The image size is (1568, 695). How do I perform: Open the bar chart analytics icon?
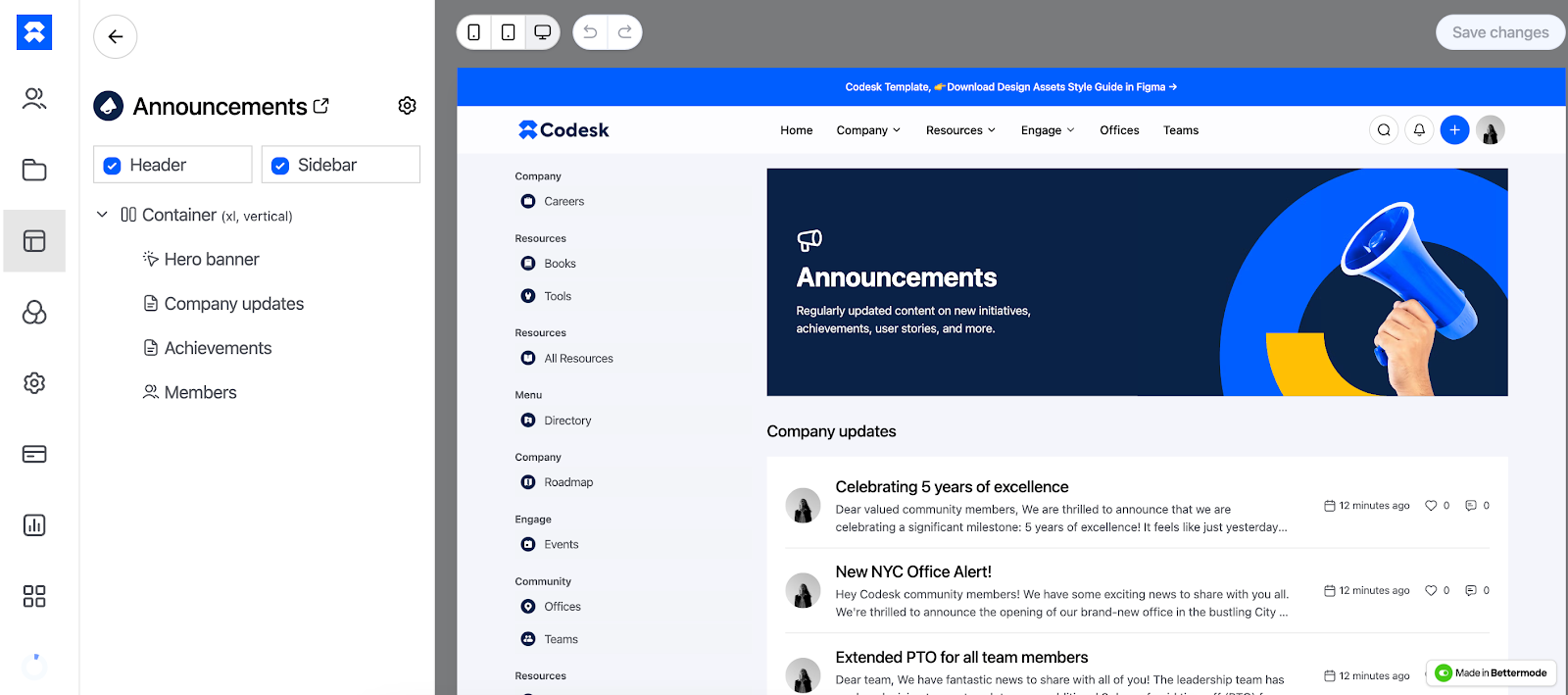pyautogui.click(x=34, y=525)
